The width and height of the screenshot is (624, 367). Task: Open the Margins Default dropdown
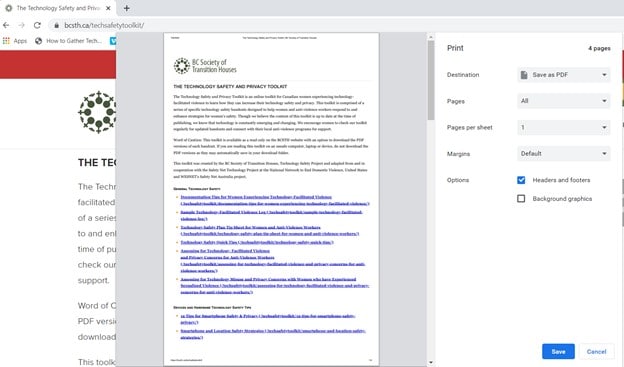[564, 154]
